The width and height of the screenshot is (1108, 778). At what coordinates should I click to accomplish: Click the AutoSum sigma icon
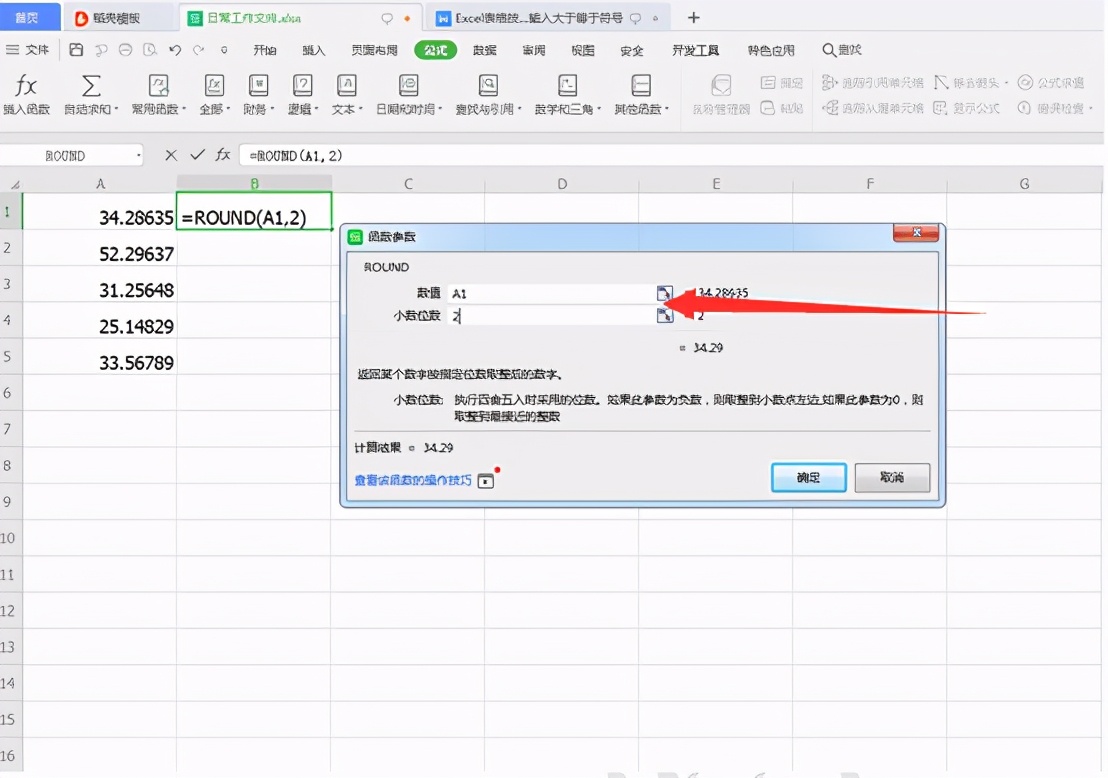tap(90, 86)
